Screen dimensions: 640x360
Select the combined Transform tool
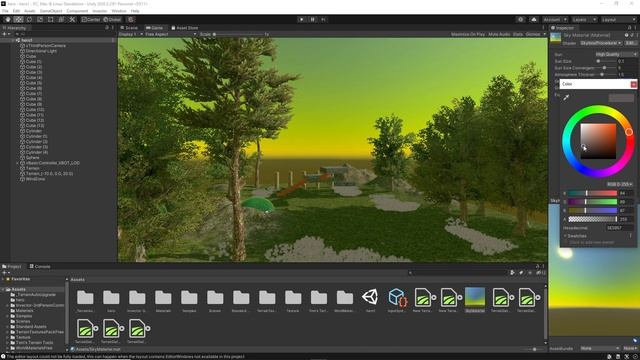coord(61,19)
